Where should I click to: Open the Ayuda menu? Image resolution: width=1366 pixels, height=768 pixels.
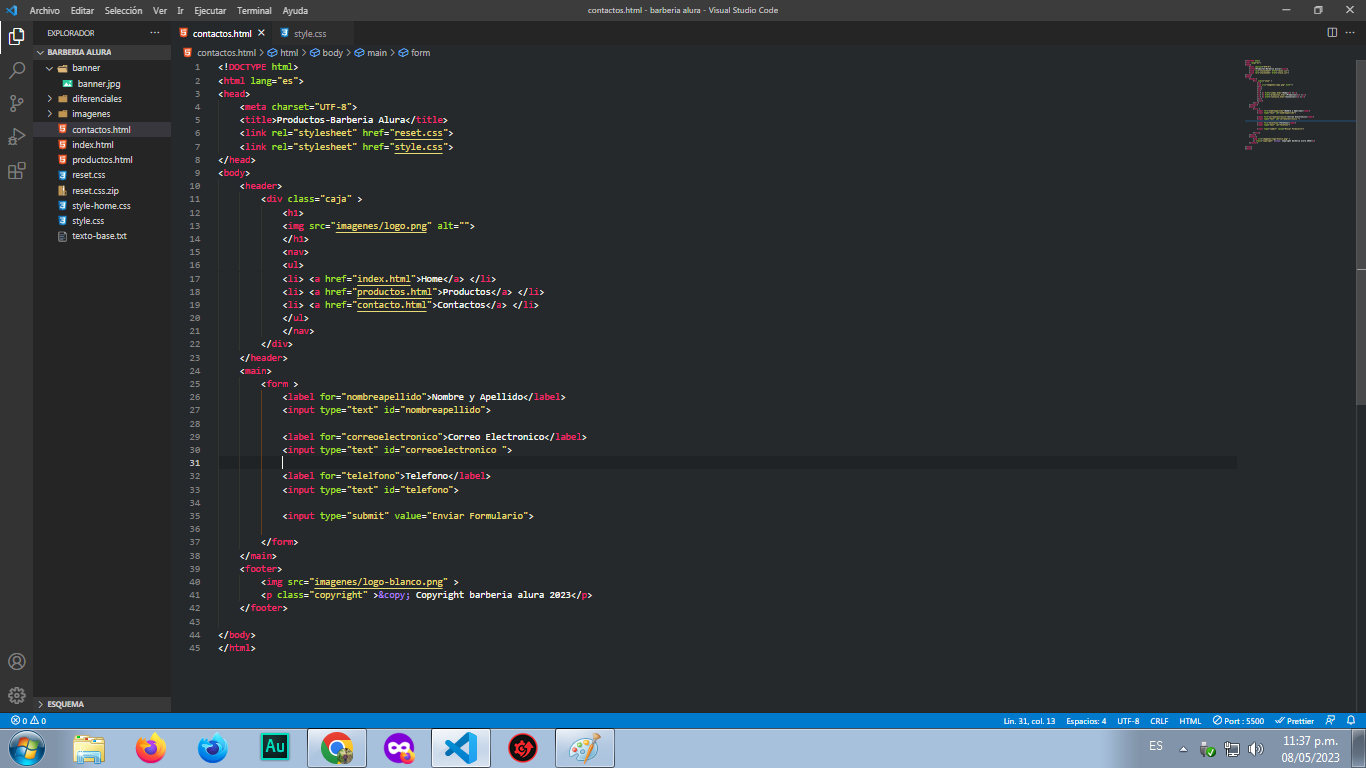tap(295, 10)
